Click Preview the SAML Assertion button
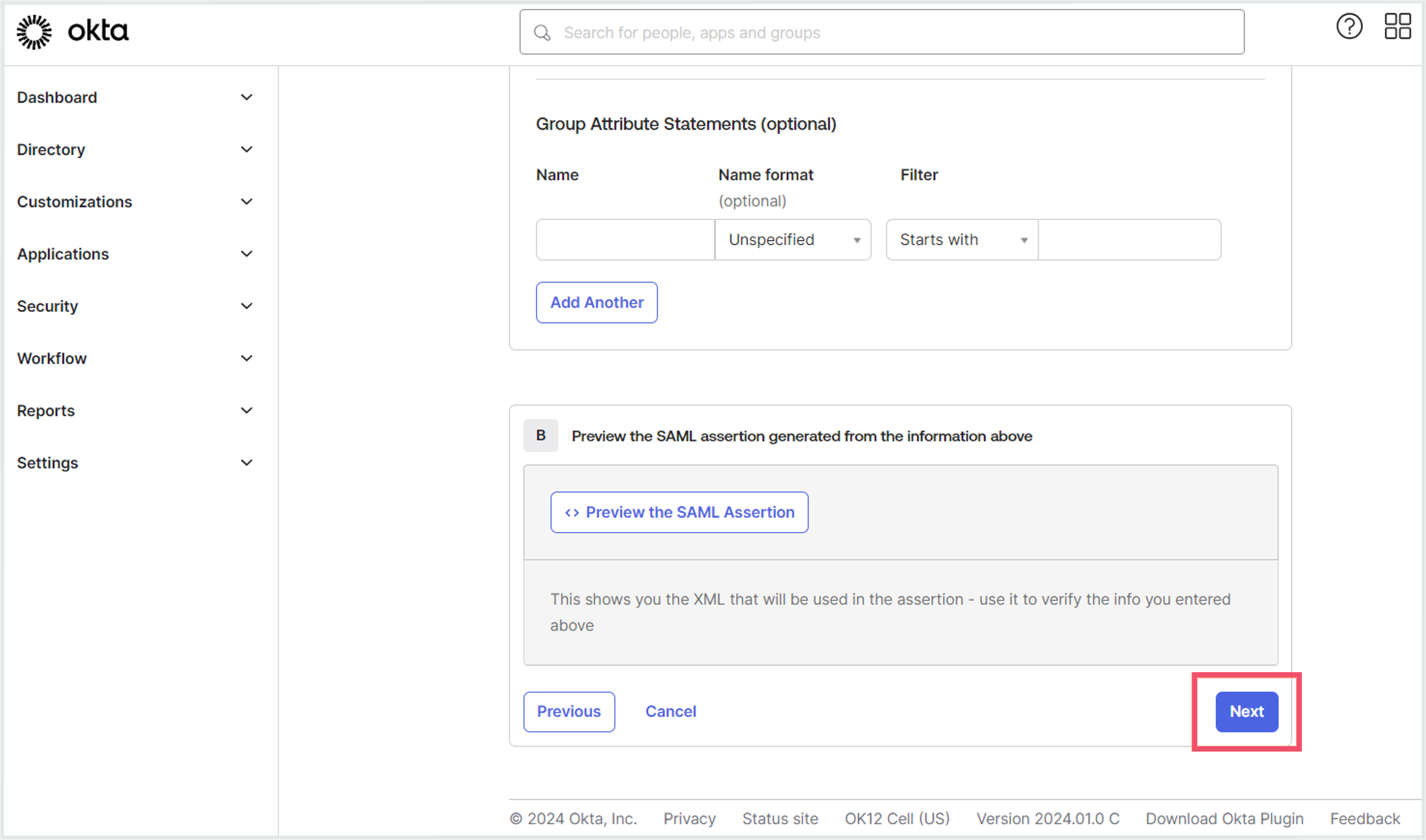Viewport: 1426px width, 840px height. 679,512
